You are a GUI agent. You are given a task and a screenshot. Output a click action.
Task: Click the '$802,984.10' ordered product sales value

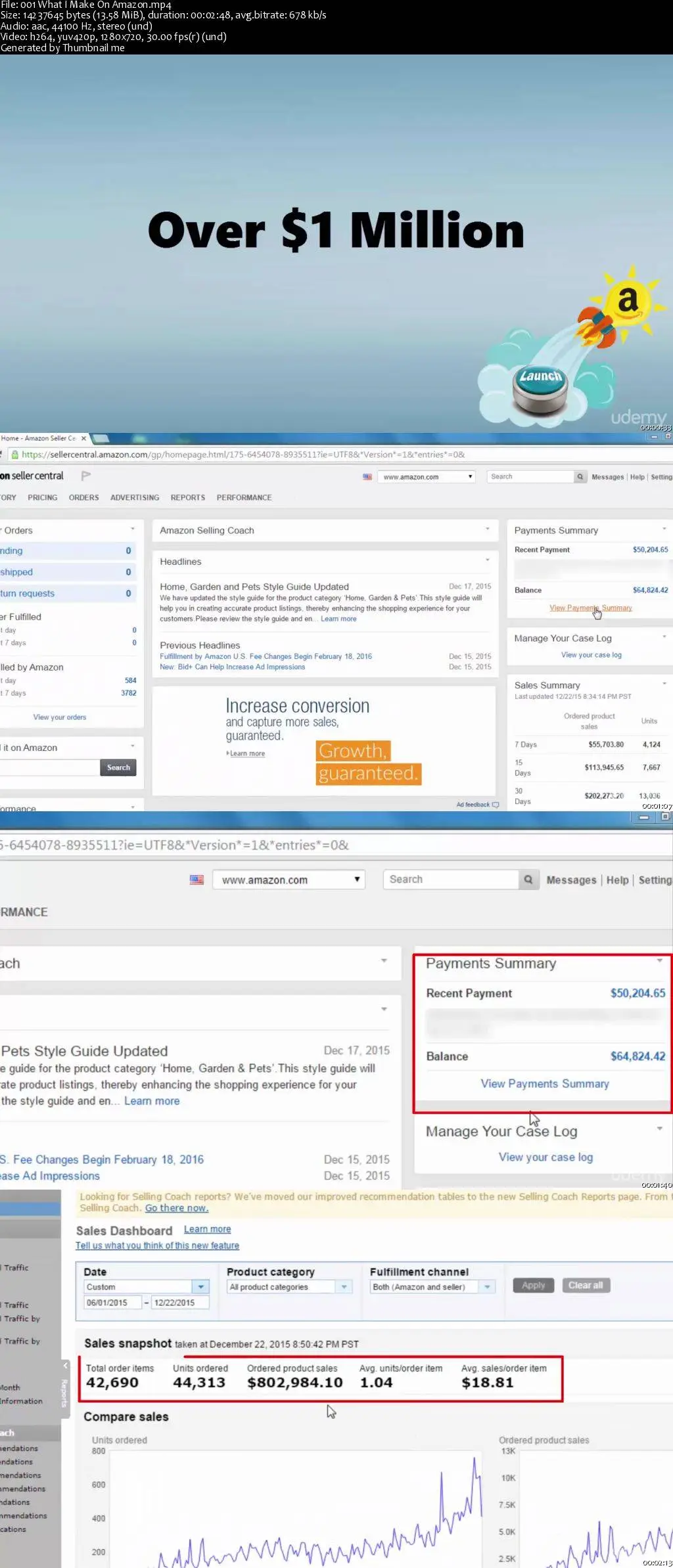point(295,1383)
